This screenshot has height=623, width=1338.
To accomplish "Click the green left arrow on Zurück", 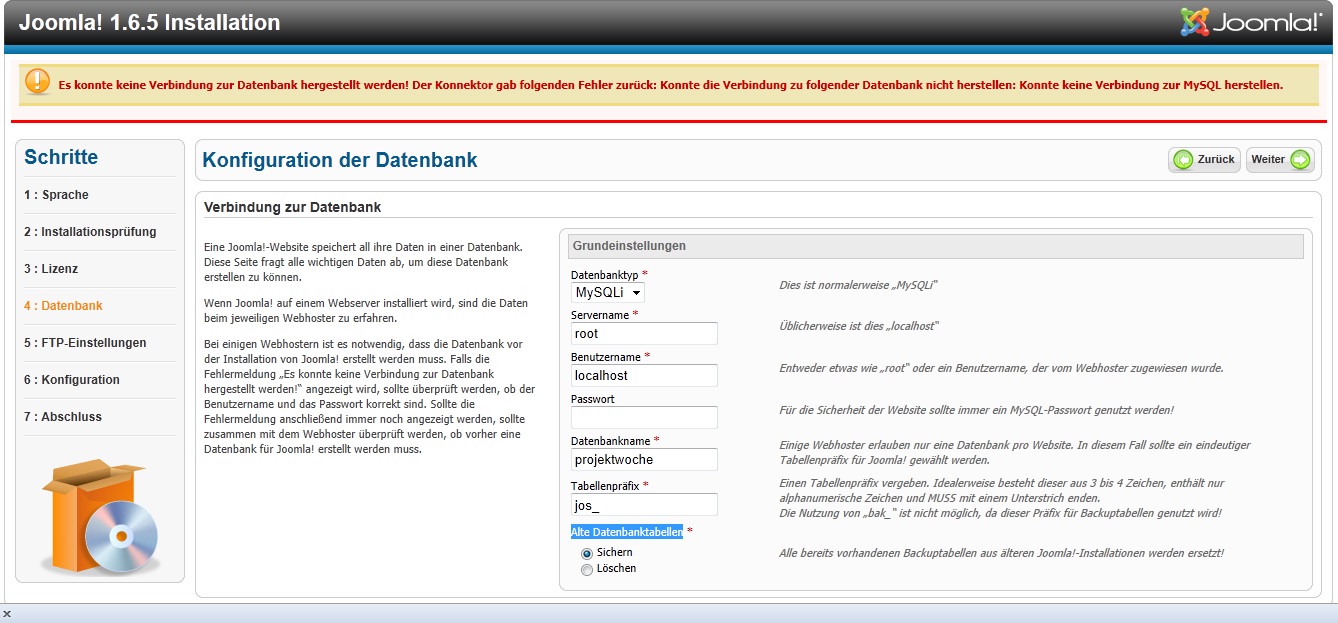I will 1183,160.
